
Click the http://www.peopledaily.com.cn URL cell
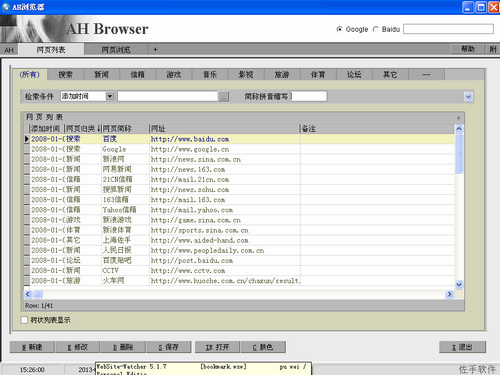(225, 250)
